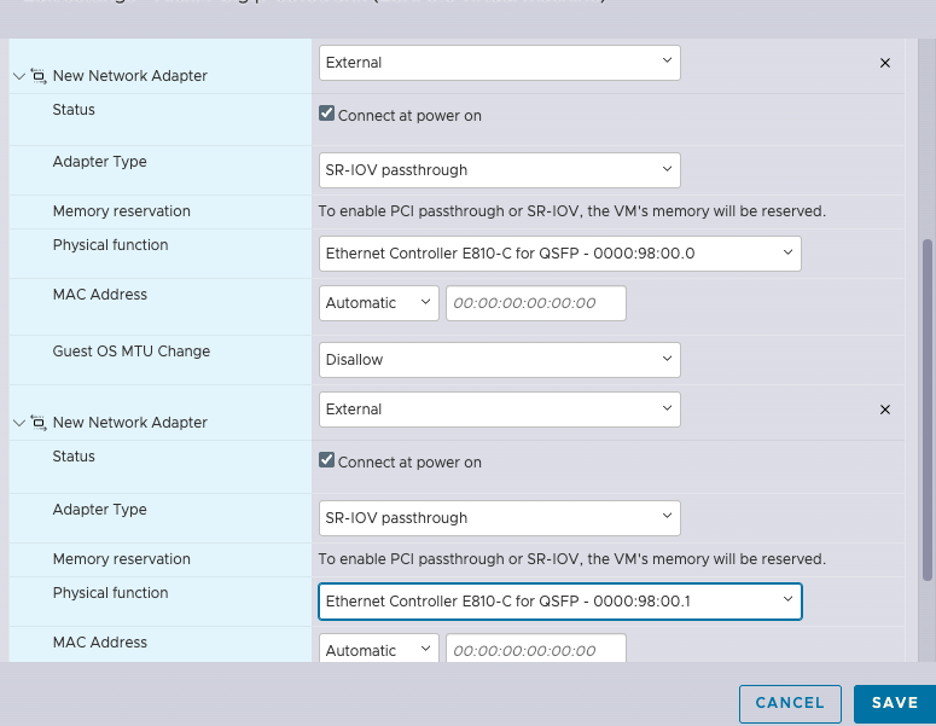Open second adapter's External network dropdown
936x726 pixels.
click(x=500, y=410)
